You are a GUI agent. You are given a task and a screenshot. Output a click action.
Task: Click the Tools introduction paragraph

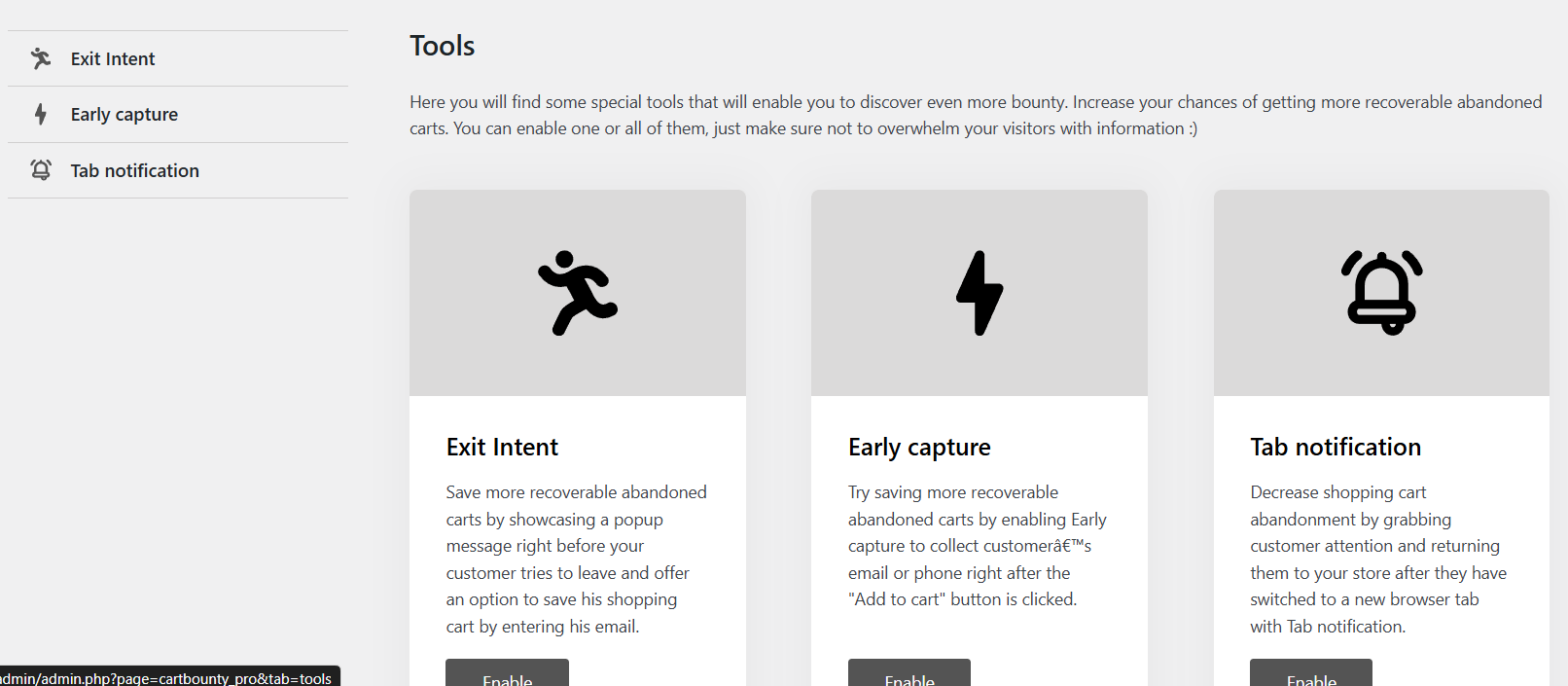(975, 115)
